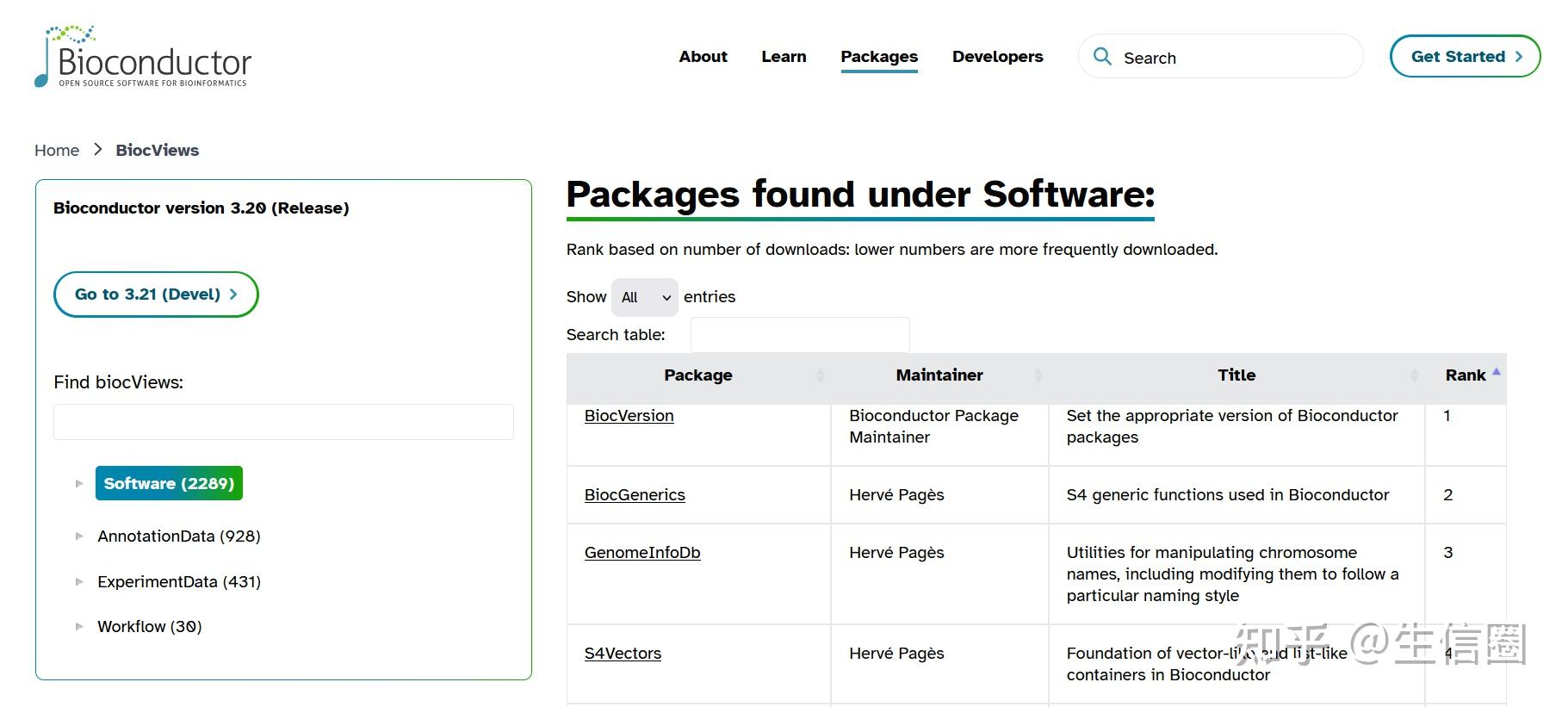Expand the Workflow tree node
This screenshot has height=707, width=1568.
click(x=79, y=627)
